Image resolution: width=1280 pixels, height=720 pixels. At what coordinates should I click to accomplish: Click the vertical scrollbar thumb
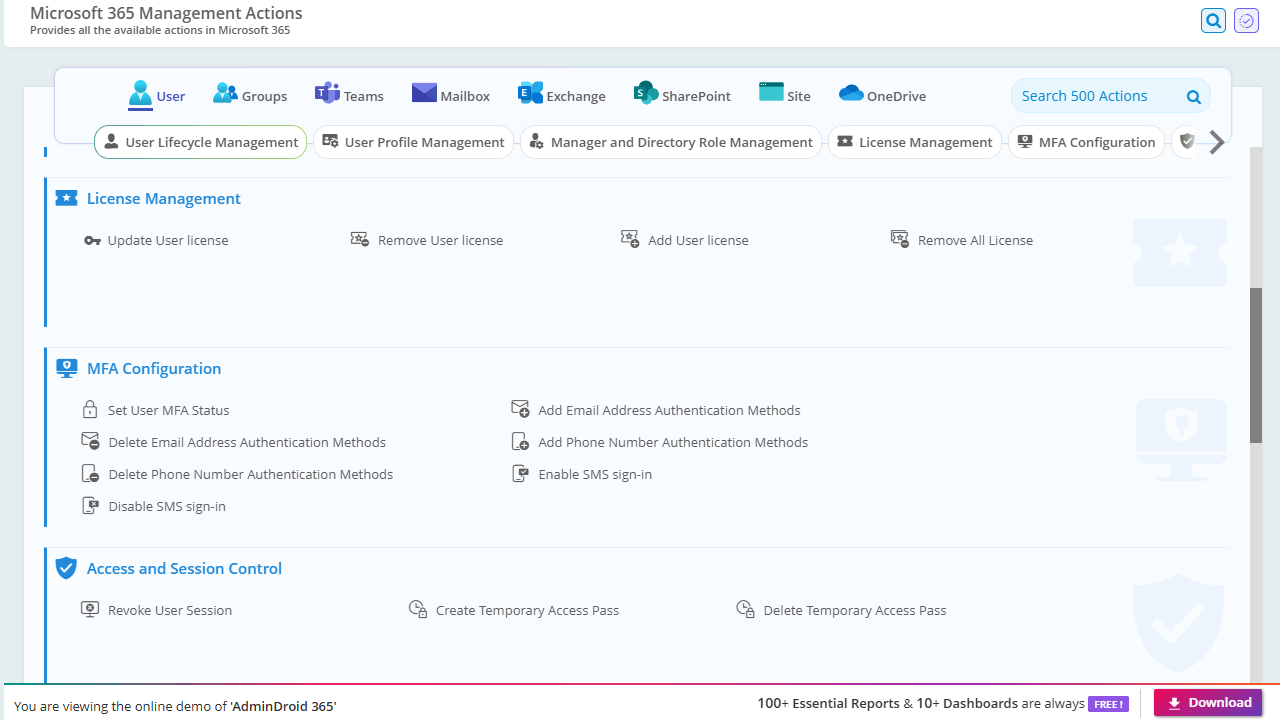pyautogui.click(x=1256, y=365)
